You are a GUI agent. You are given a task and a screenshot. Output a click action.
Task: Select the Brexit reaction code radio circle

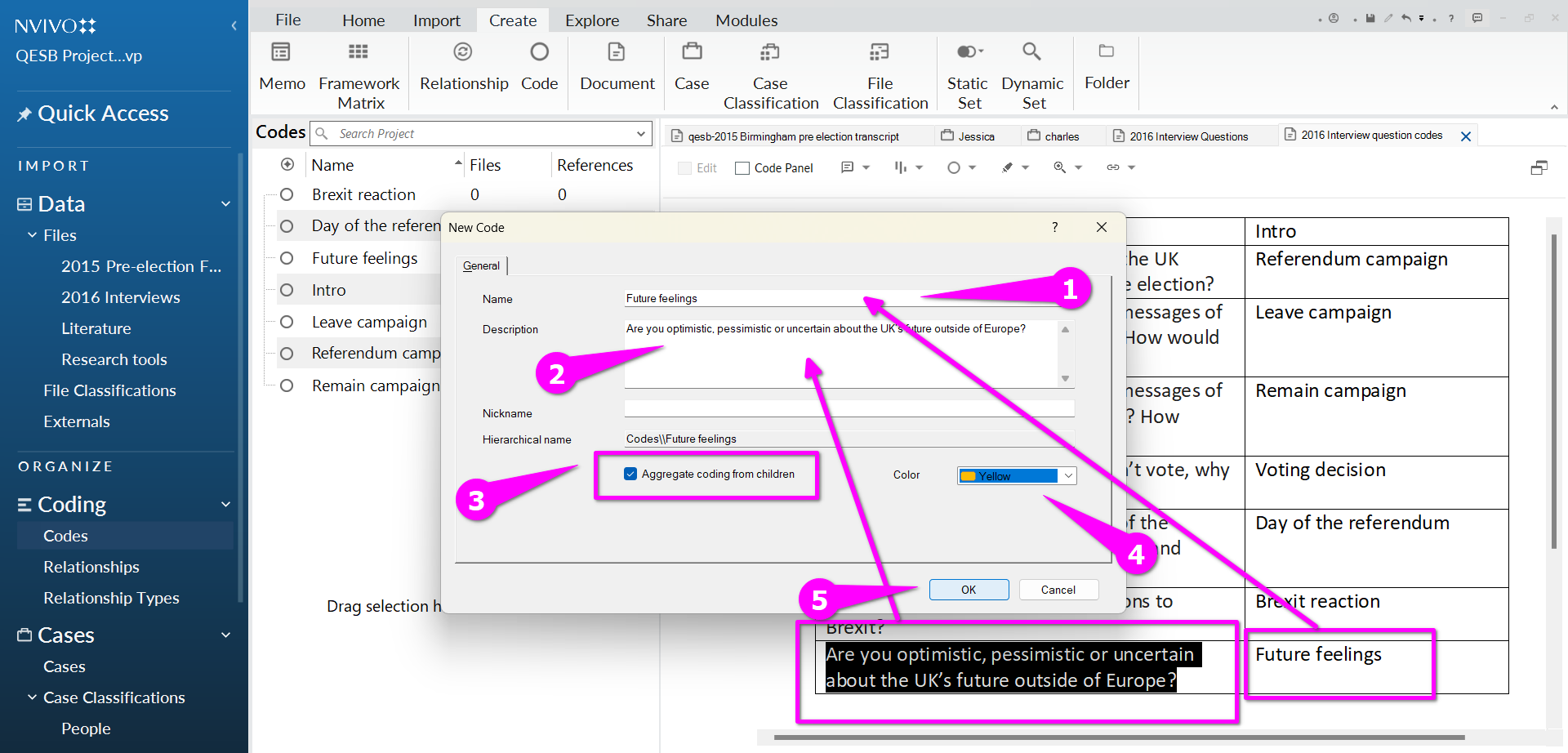click(x=287, y=194)
